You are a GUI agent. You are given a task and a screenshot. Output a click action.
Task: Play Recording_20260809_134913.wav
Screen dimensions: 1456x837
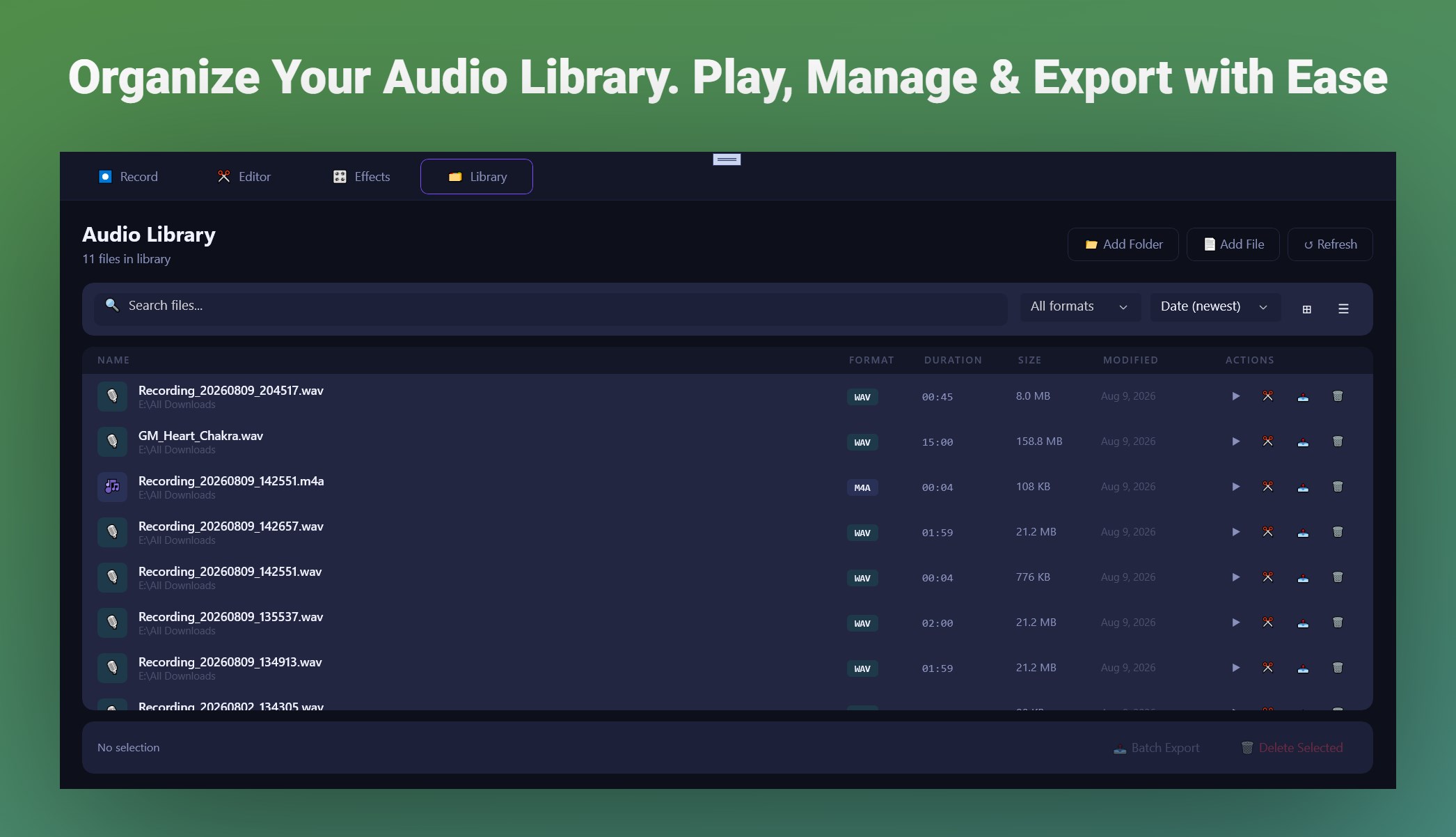point(1235,668)
